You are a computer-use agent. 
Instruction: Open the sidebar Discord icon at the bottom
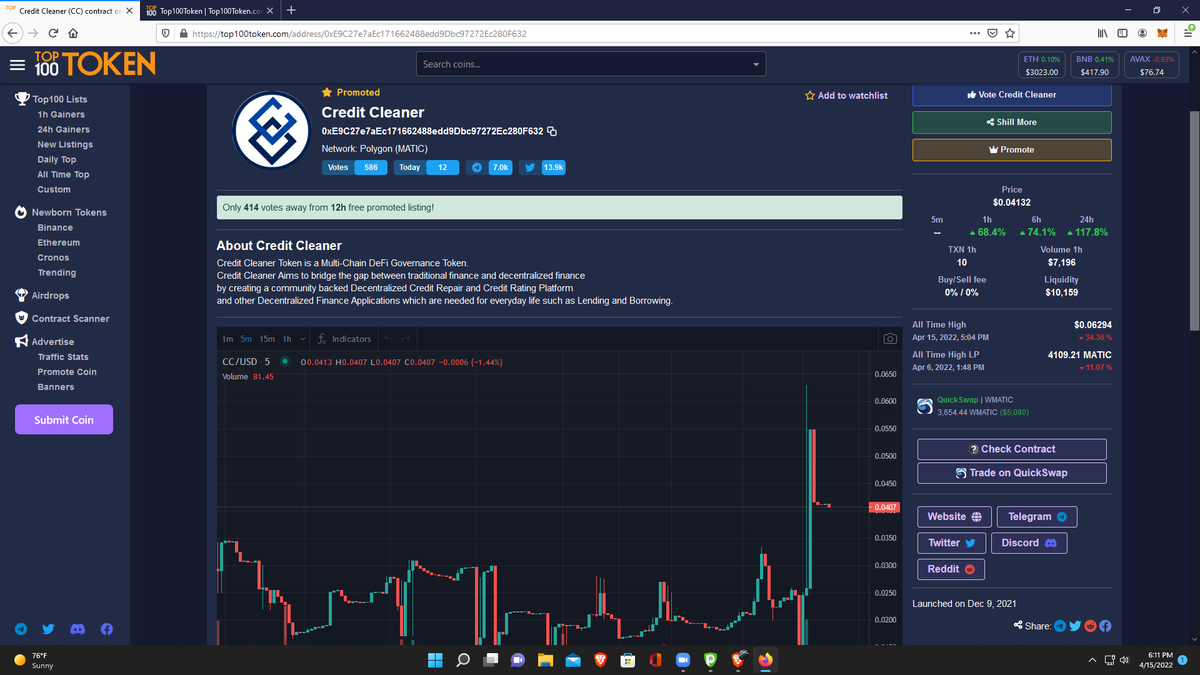click(78, 629)
